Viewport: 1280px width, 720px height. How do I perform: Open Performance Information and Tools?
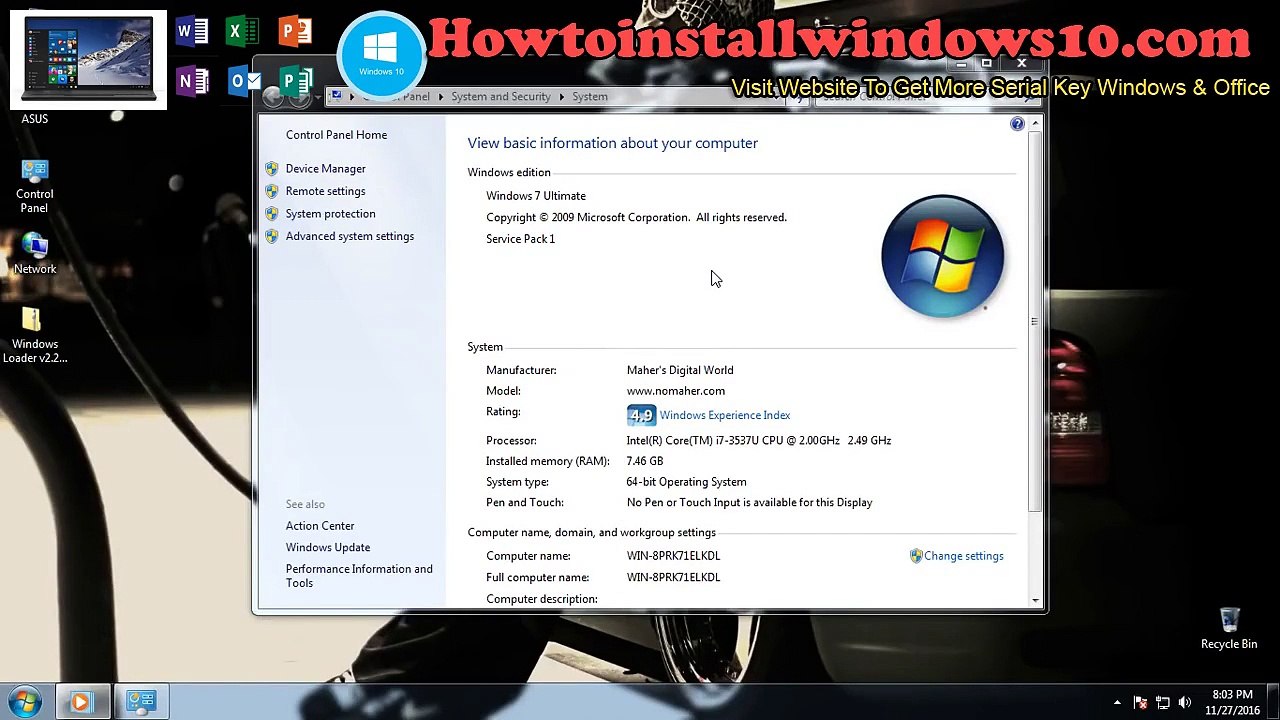359,576
